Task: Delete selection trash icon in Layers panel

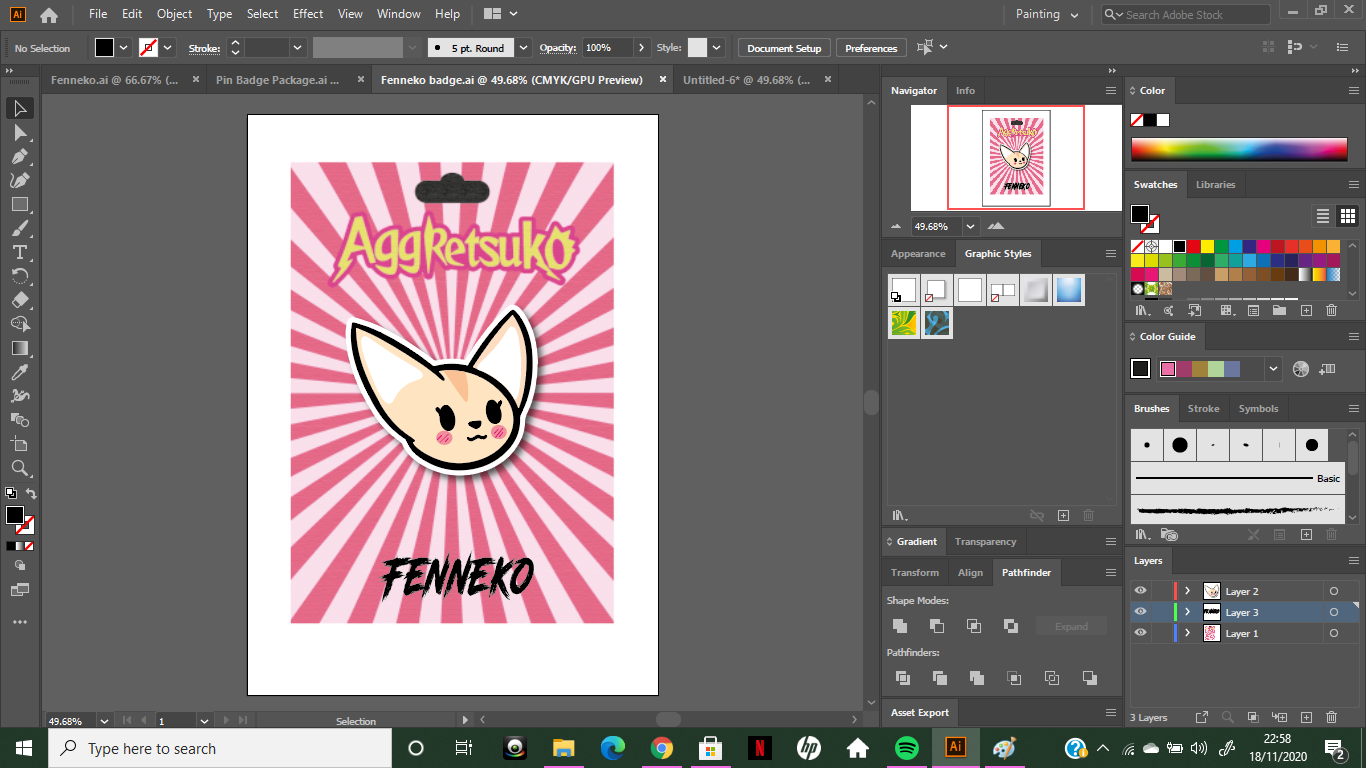Action: [x=1331, y=717]
